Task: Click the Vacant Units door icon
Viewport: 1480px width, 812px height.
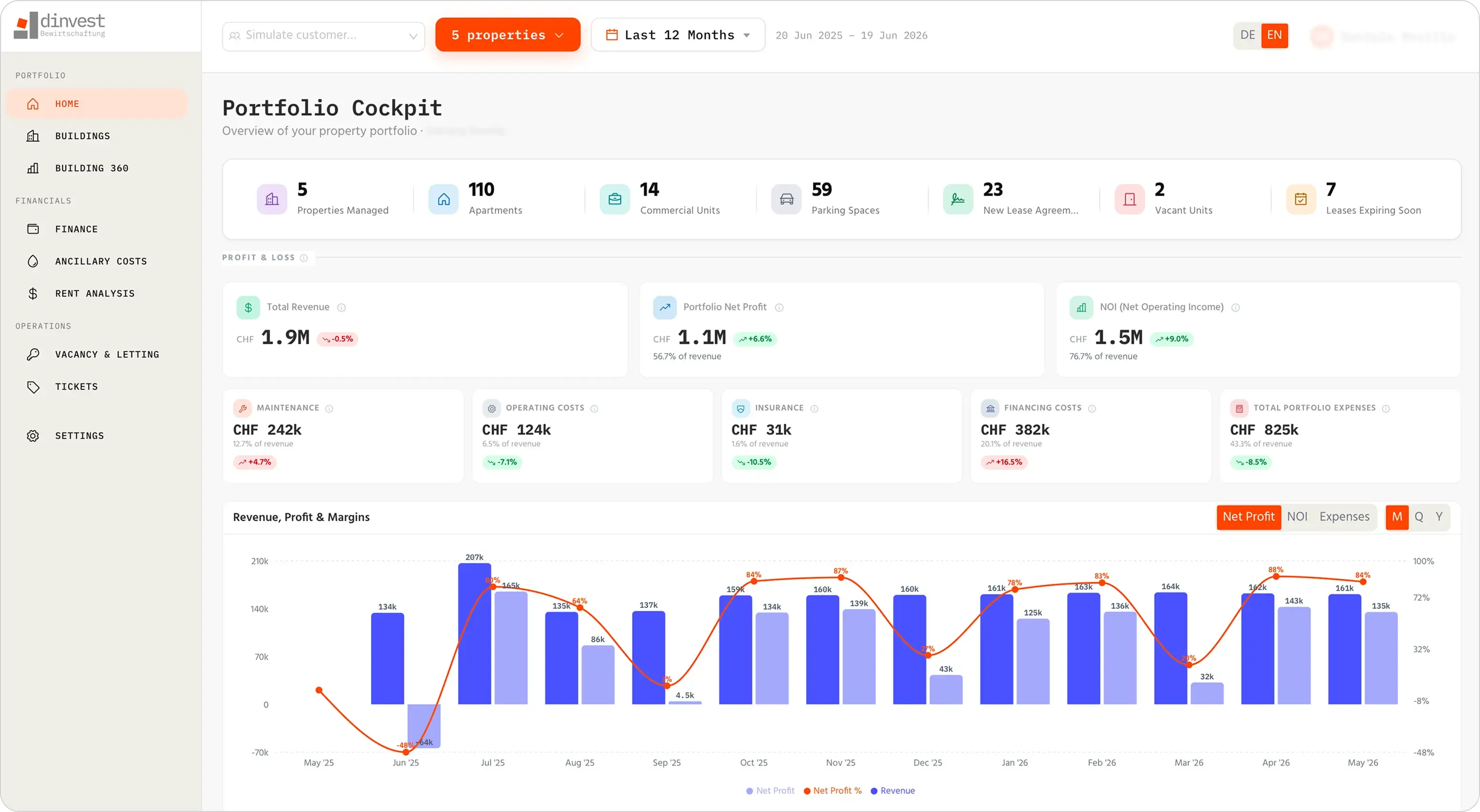Action: point(1129,199)
